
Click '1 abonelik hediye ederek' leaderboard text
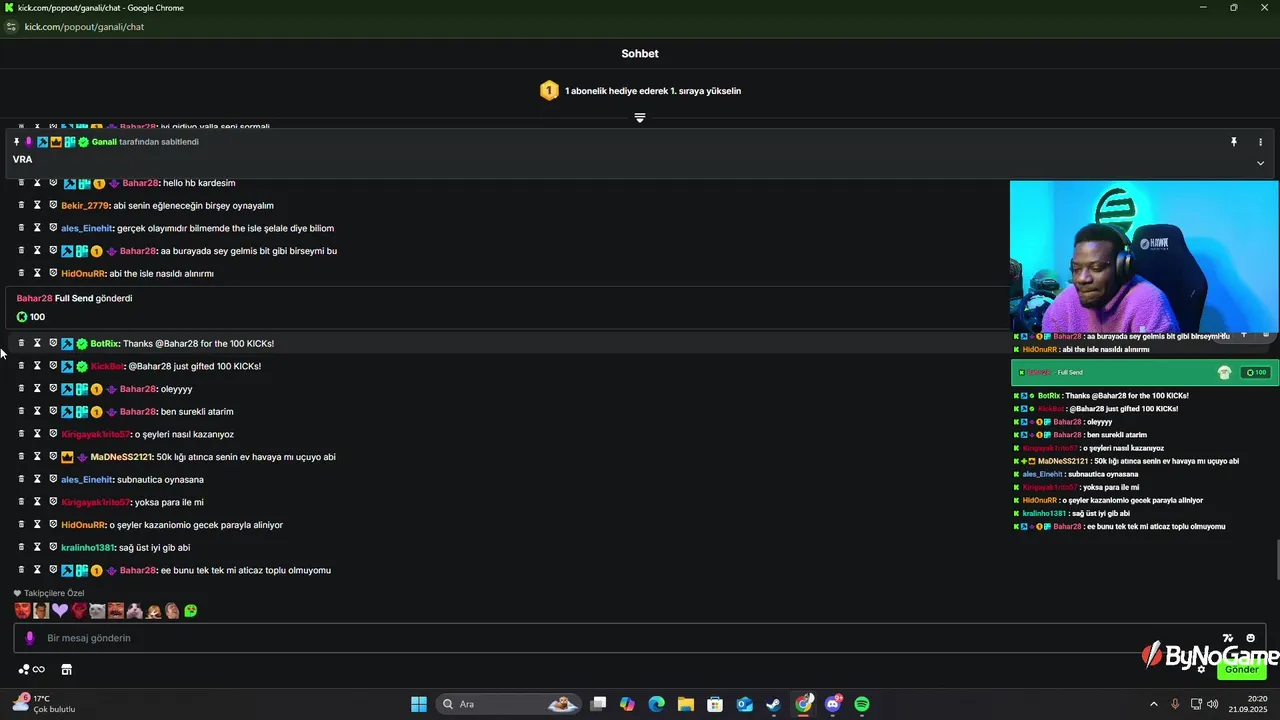[x=653, y=91]
